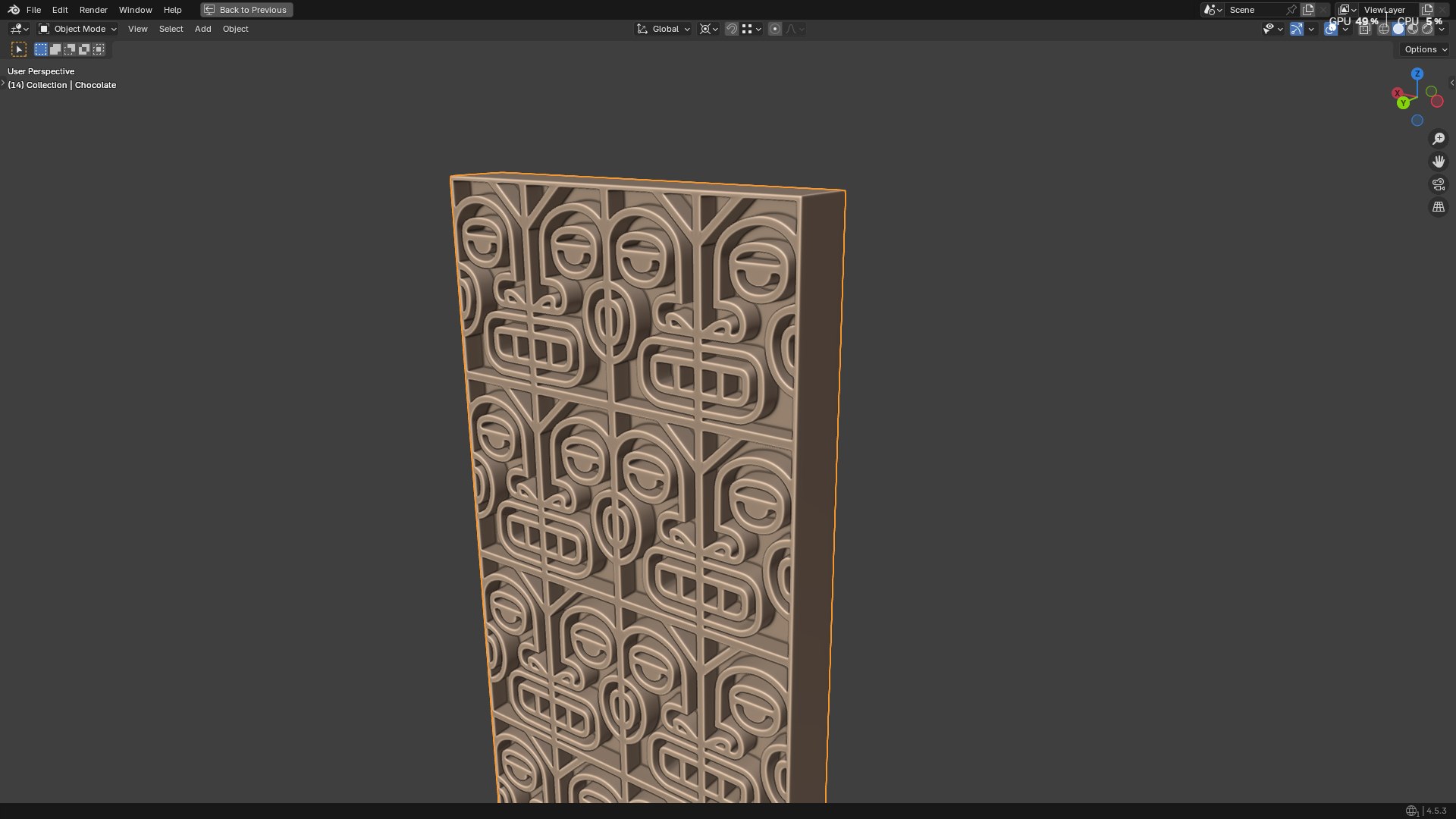This screenshot has height=819, width=1456.
Task: Open the Object Mode dropdown
Action: coord(77,29)
